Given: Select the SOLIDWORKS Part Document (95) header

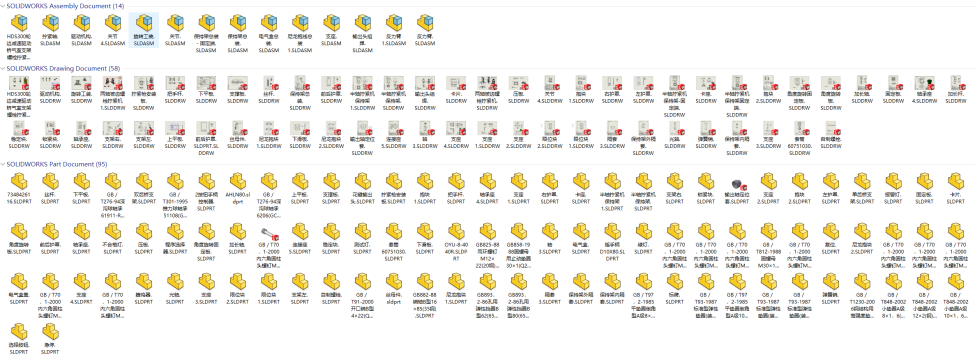Looking at the screenshot, I should pyautogui.click(x=57, y=164).
